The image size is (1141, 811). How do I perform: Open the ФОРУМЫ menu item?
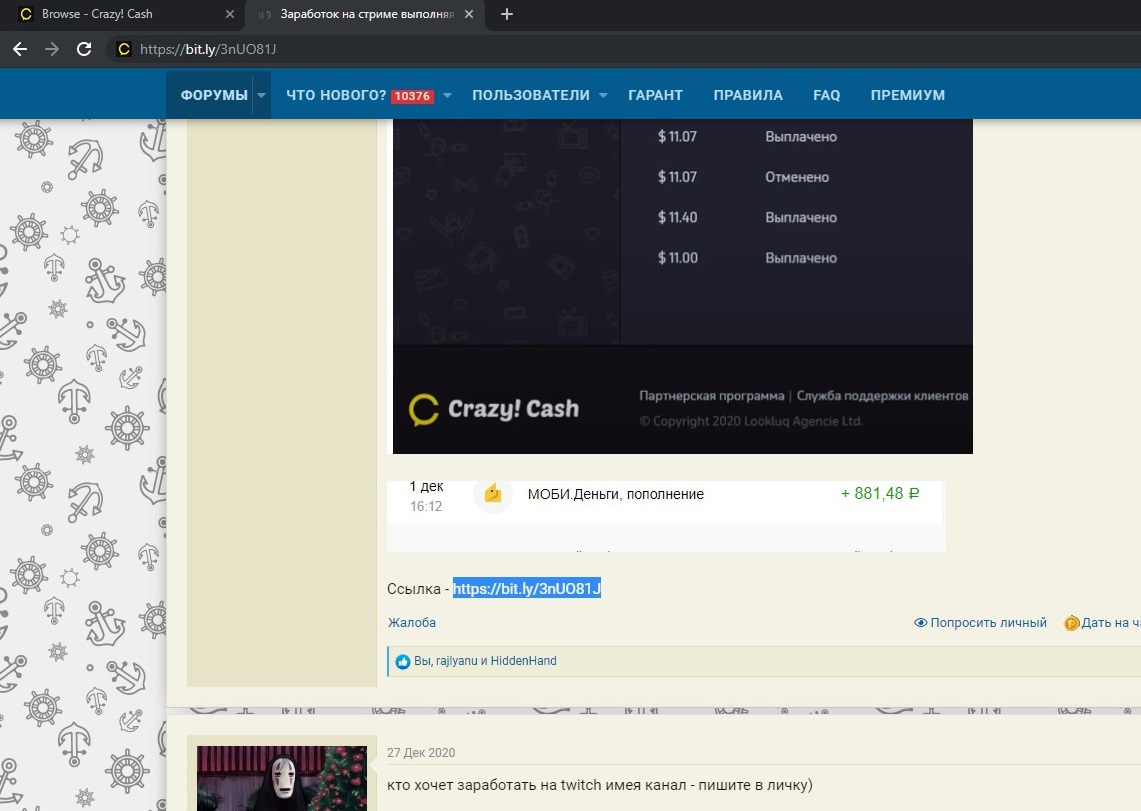coord(214,95)
